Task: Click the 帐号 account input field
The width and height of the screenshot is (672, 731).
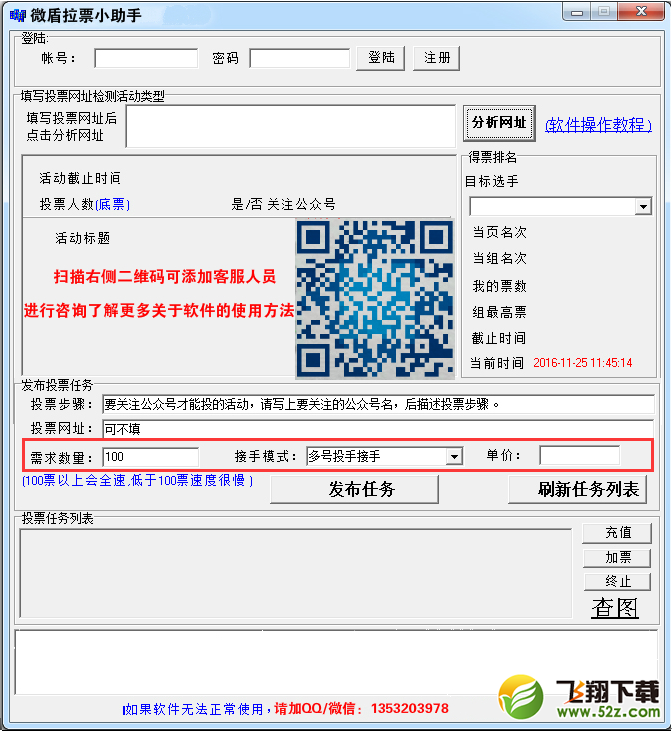Action: pyautogui.click(x=146, y=58)
